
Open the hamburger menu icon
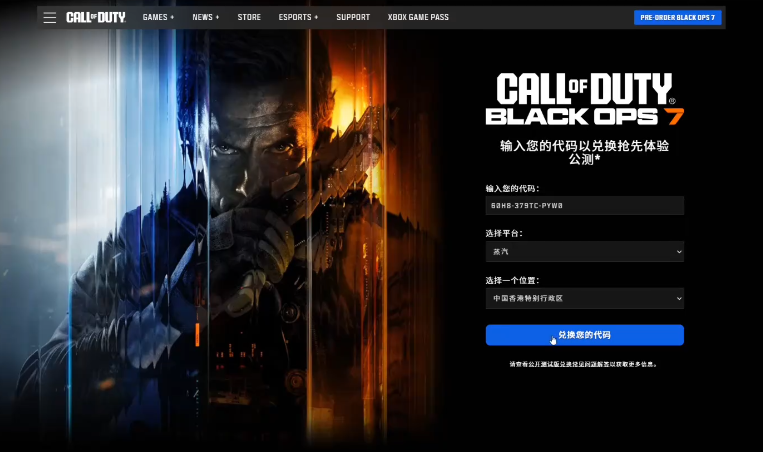[49, 18]
